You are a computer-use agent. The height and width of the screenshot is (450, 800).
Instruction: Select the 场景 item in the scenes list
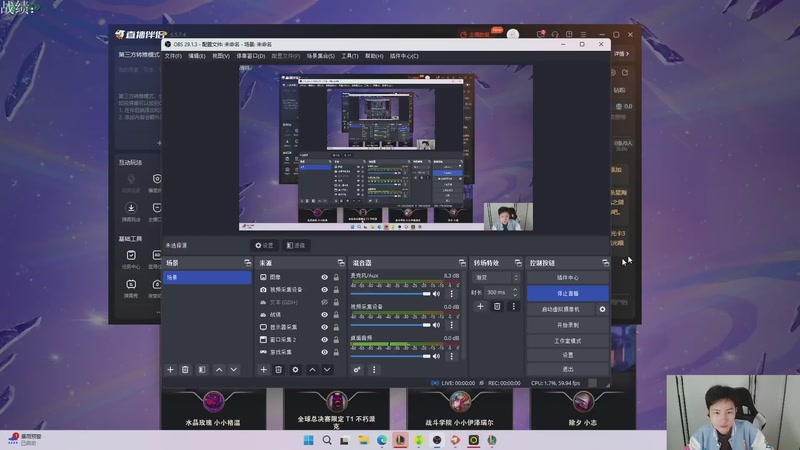(x=207, y=277)
